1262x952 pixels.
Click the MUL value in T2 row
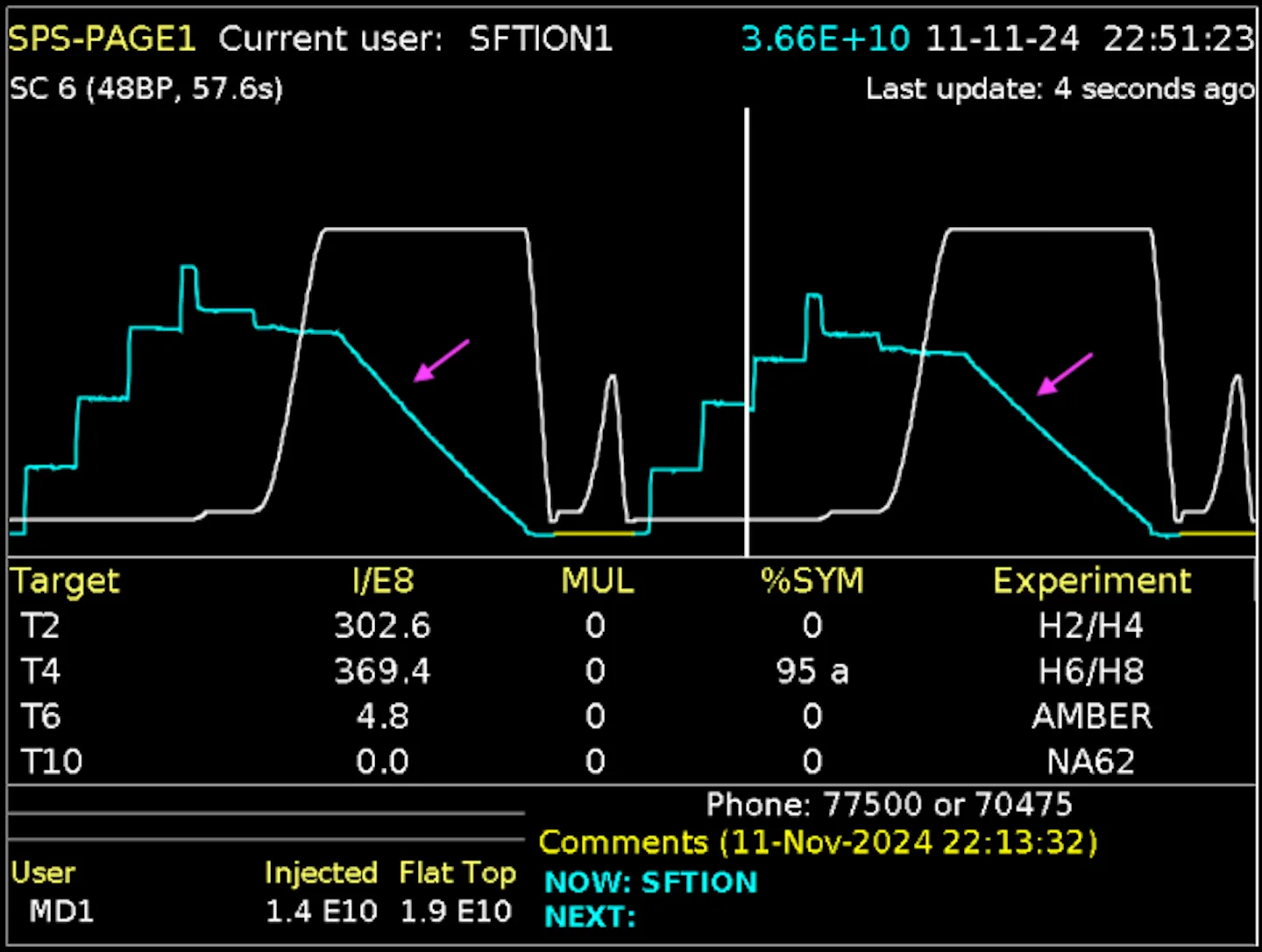coord(596,626)
